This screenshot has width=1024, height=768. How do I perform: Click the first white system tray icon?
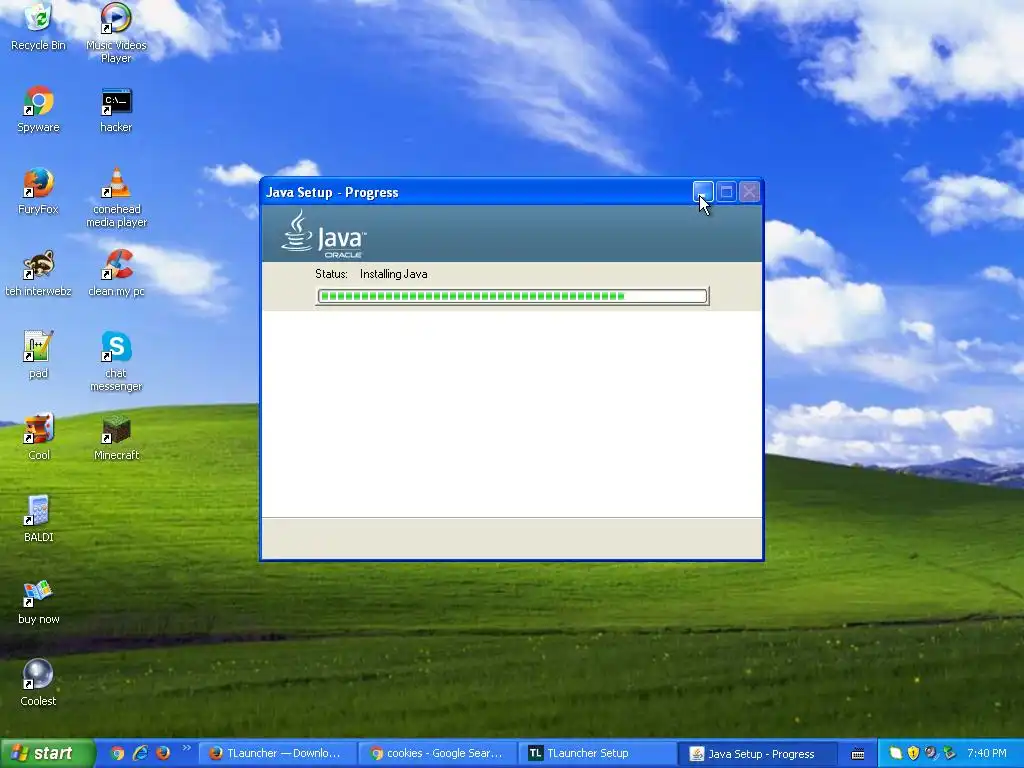pos(895,753)
